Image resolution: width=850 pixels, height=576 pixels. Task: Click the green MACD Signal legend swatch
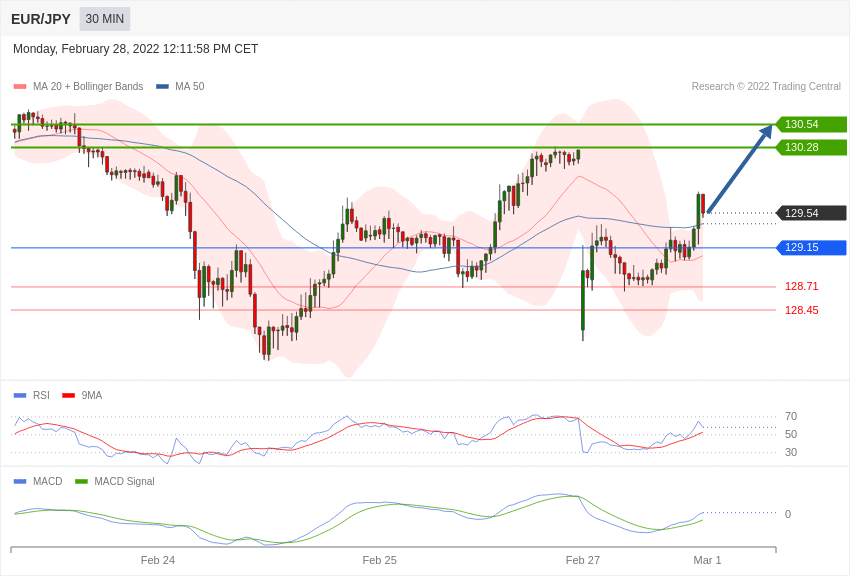click(81, 482)
